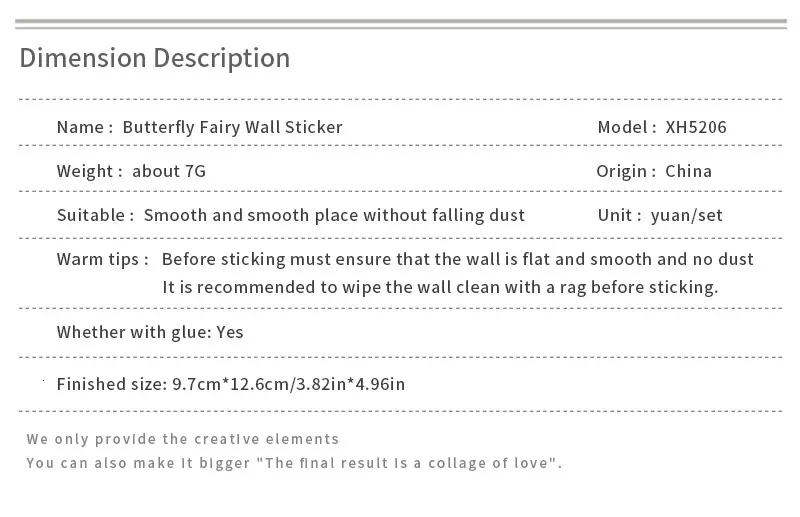
Task: Click the smooth place without falling dust text
Action: [334, 215]
